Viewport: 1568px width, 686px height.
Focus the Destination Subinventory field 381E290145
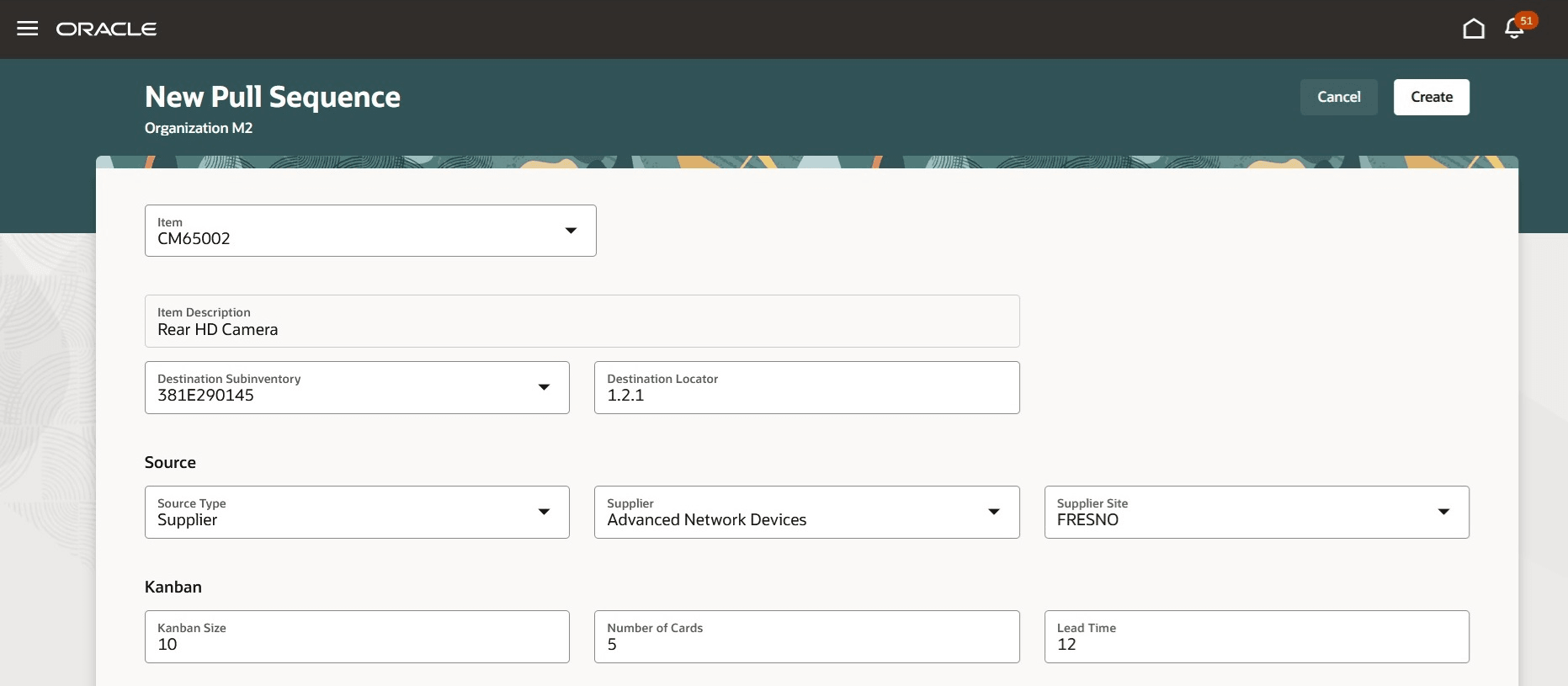pos(357,387)
